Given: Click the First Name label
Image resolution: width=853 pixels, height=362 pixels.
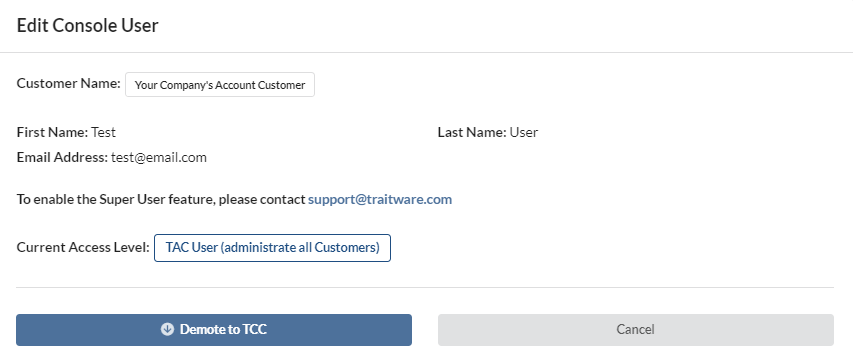Looking at the screenshot, I should pyautogui.click(x=52, y=132).
